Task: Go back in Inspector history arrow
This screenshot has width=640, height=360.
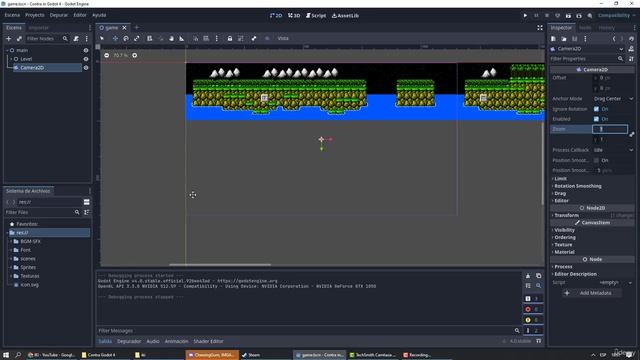Action: (x=614, y=39)
